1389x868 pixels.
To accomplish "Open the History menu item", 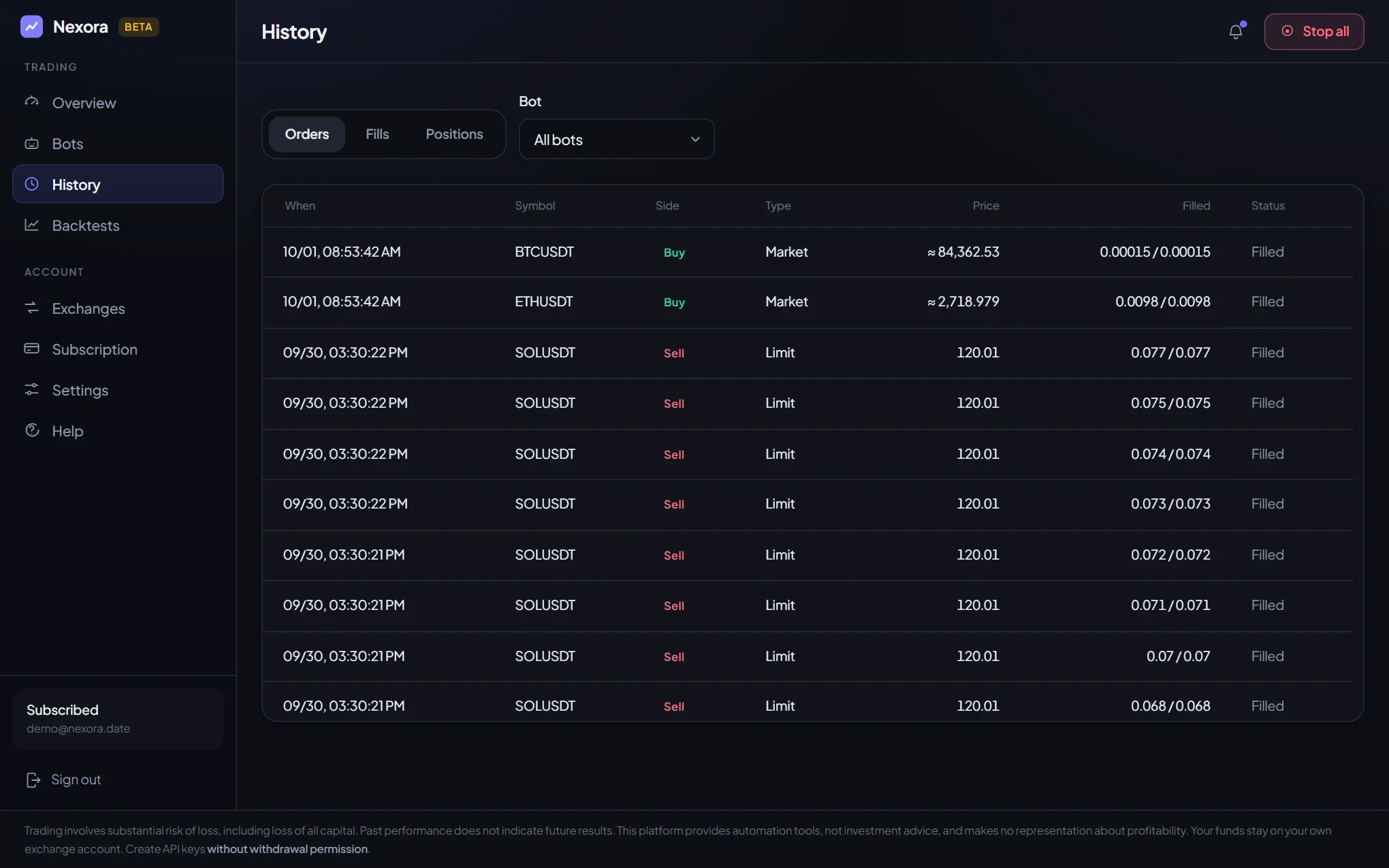I will (118, 184).
